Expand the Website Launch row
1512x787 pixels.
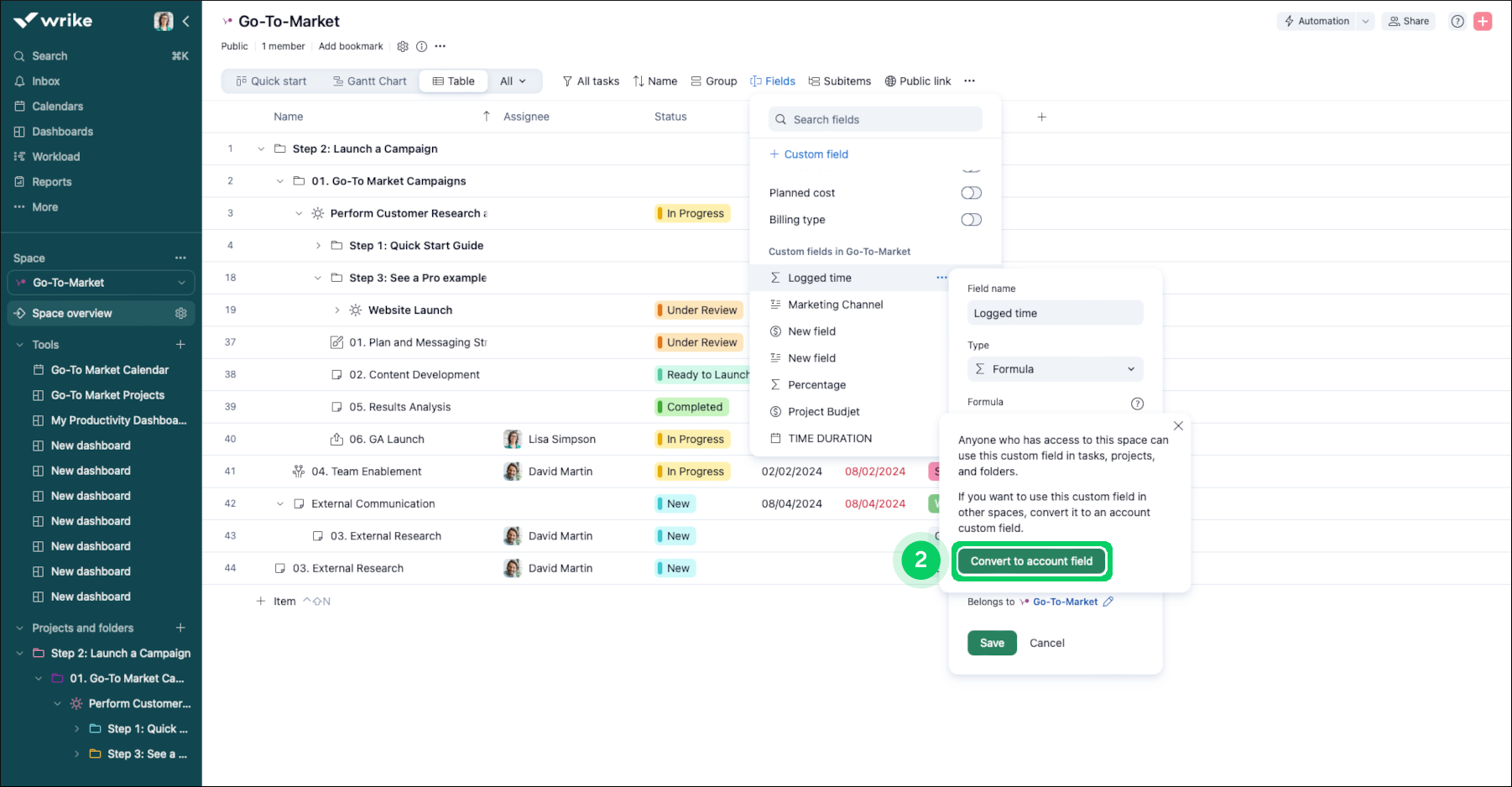tap(337, 310)
